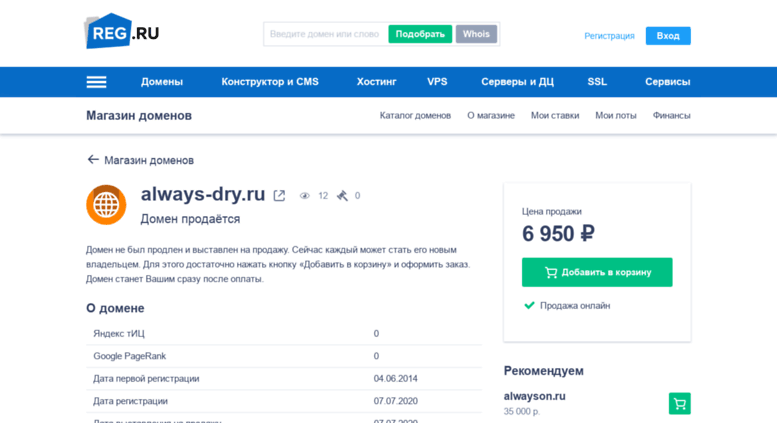This screenshot has height=423, width=777.
Task: Go to Каталог доменов
Action: pyautogui.click(x=415, y=115)
